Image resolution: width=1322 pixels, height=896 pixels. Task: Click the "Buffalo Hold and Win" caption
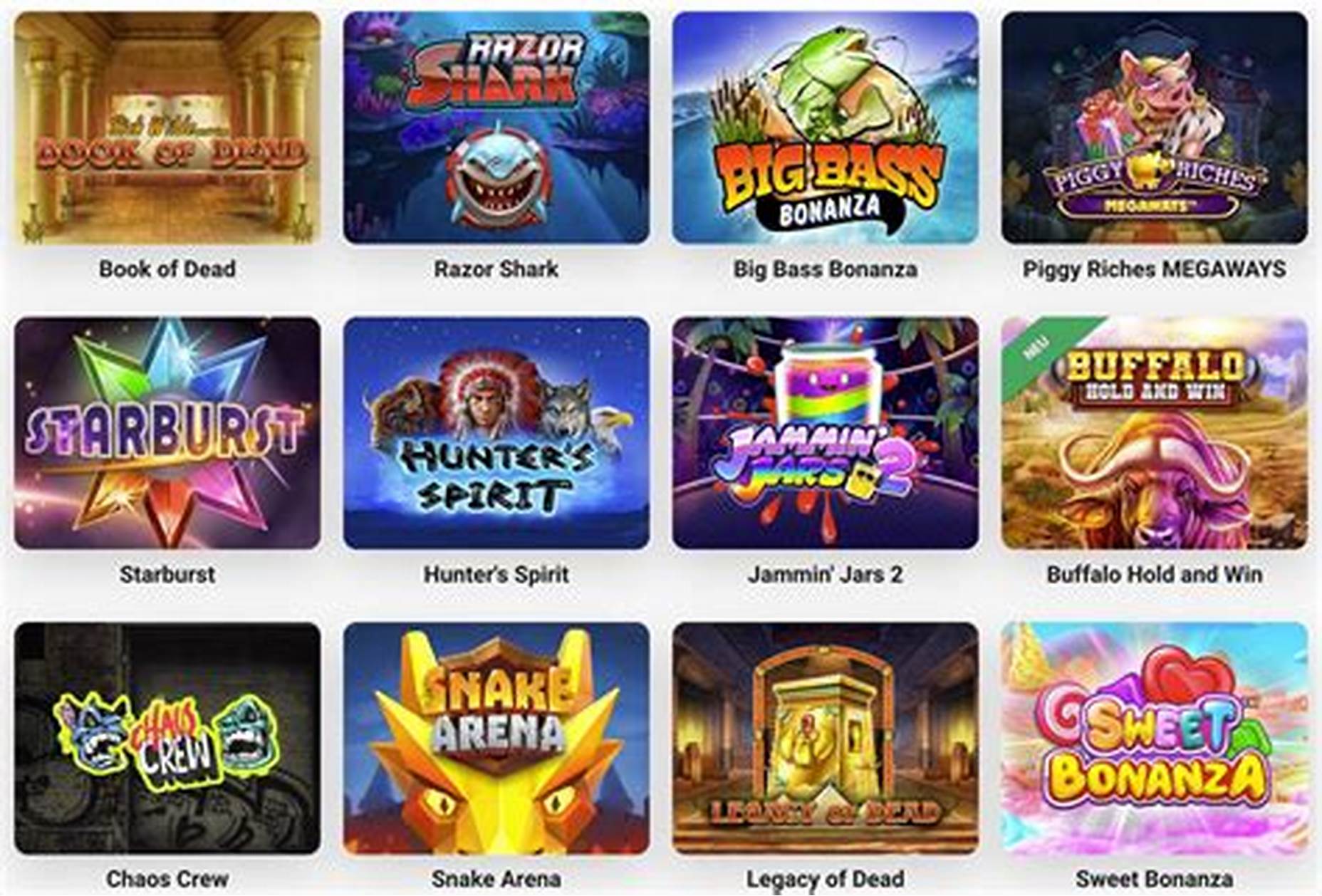coord(1155,574)
